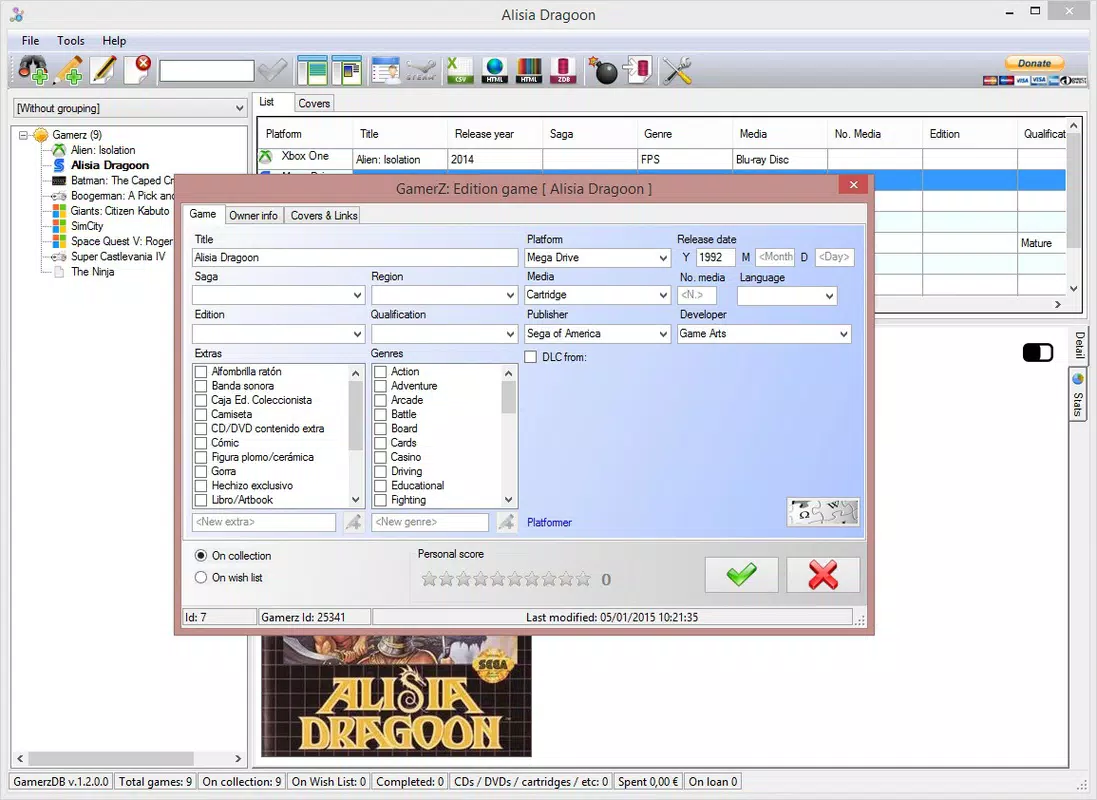The height and width of the screenshot is (800, 1097).
Task: Click the ZDB database export icon
Action: [x=563, y=70]
